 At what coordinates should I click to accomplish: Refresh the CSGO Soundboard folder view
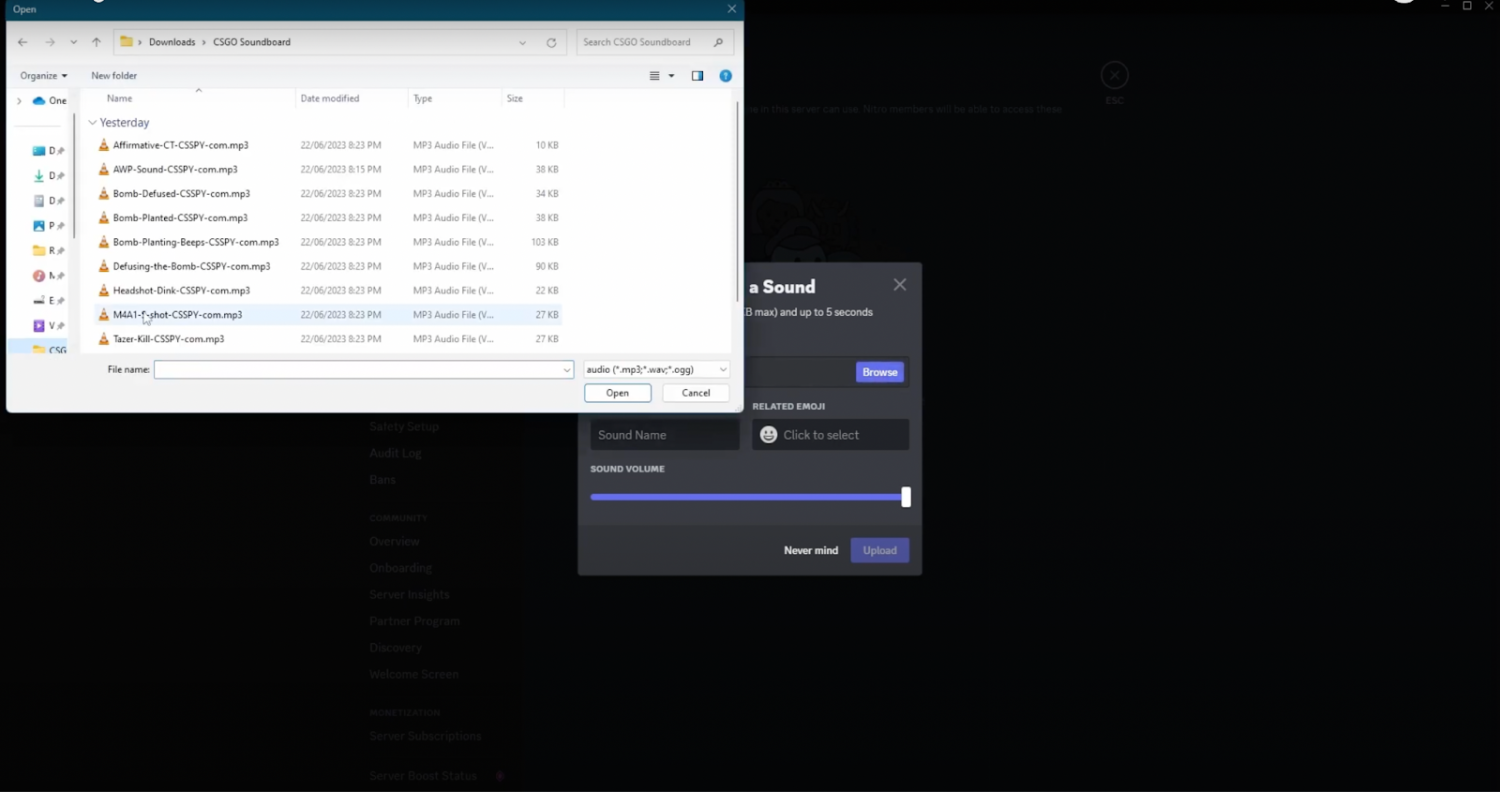[551, 42]
